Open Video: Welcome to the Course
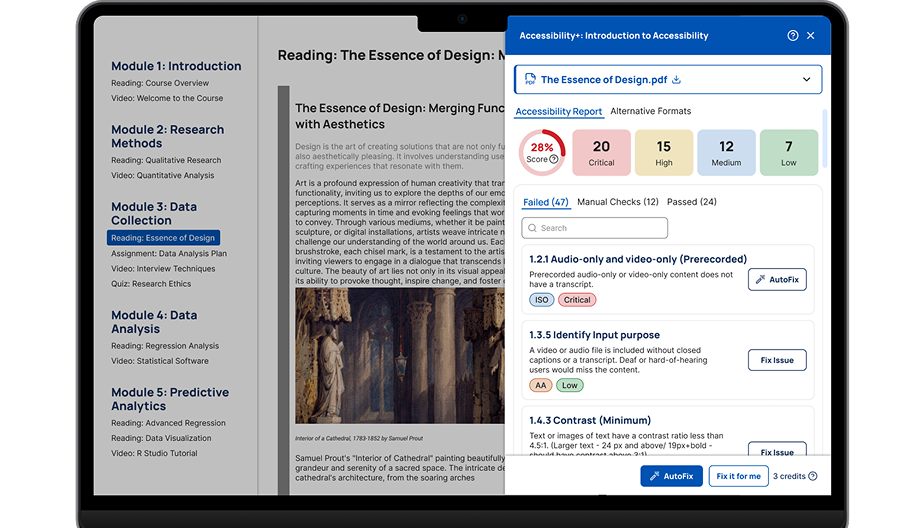 [167, 98]
